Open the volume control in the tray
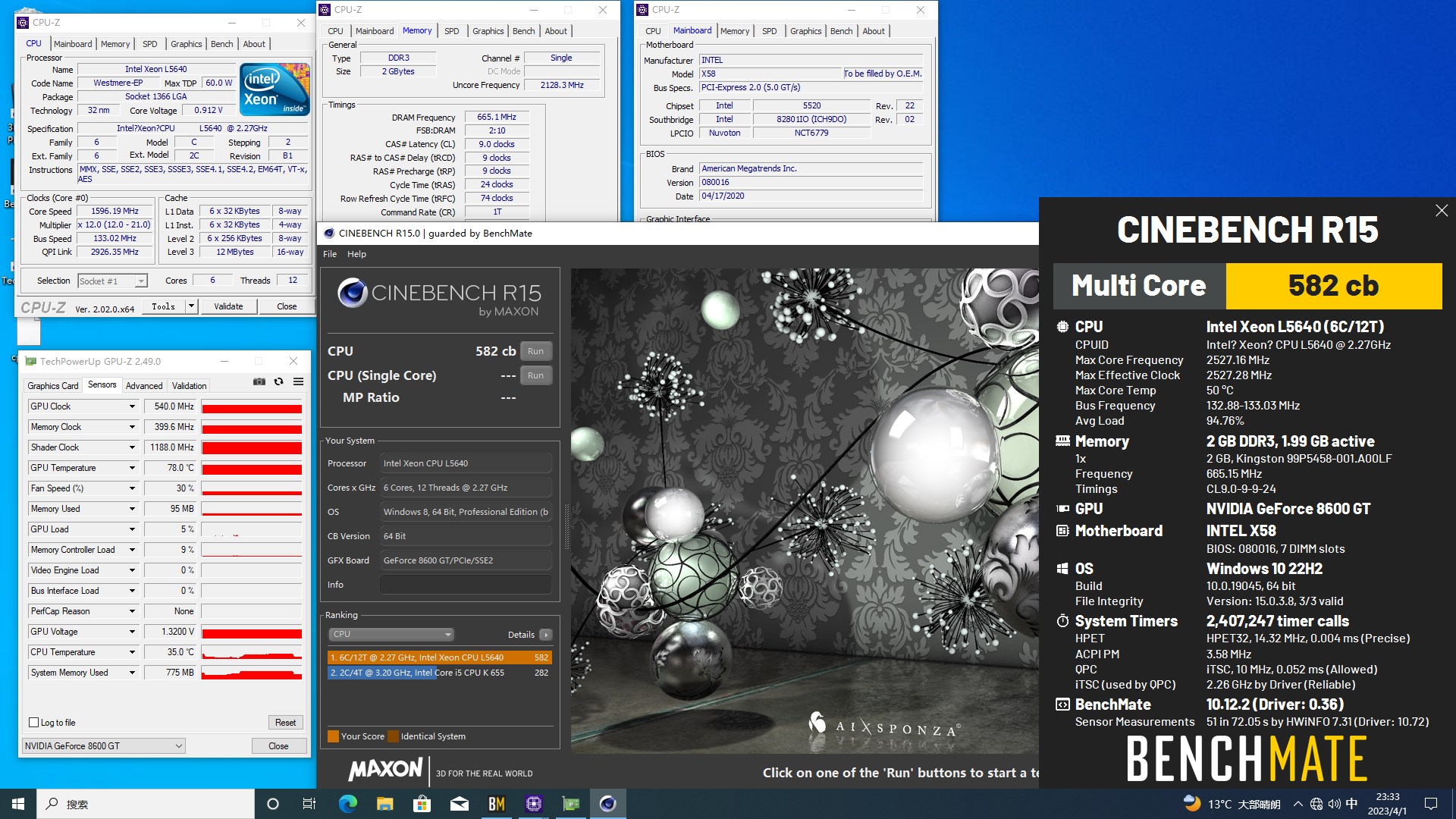Image resolution: width=1456 pixels, height=819 pixels. pyautogui.click(x=1334, y=804)
